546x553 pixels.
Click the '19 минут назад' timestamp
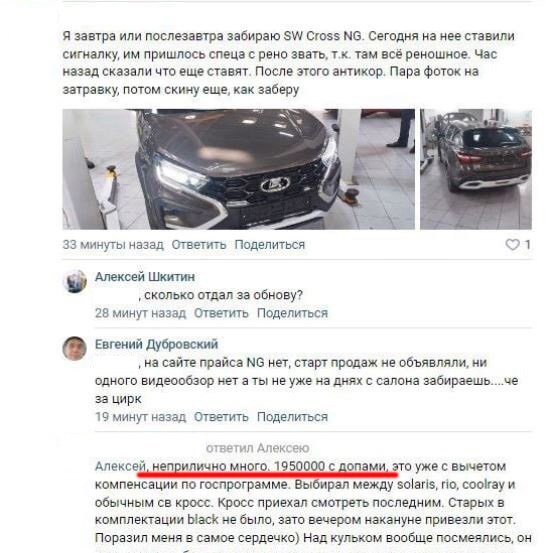point(140,417)
